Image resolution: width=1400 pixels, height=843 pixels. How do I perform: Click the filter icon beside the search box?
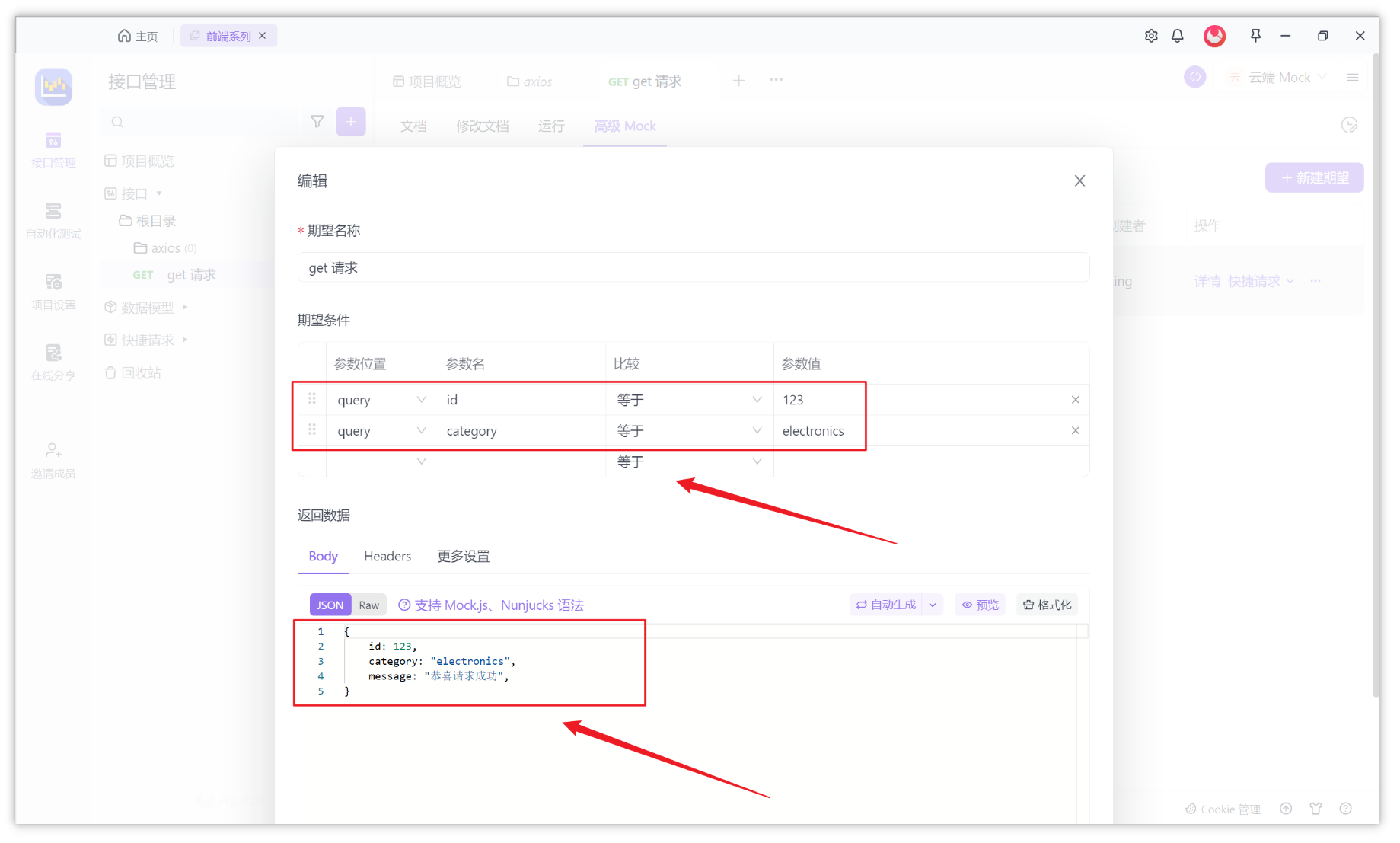[x=317, y=121]
